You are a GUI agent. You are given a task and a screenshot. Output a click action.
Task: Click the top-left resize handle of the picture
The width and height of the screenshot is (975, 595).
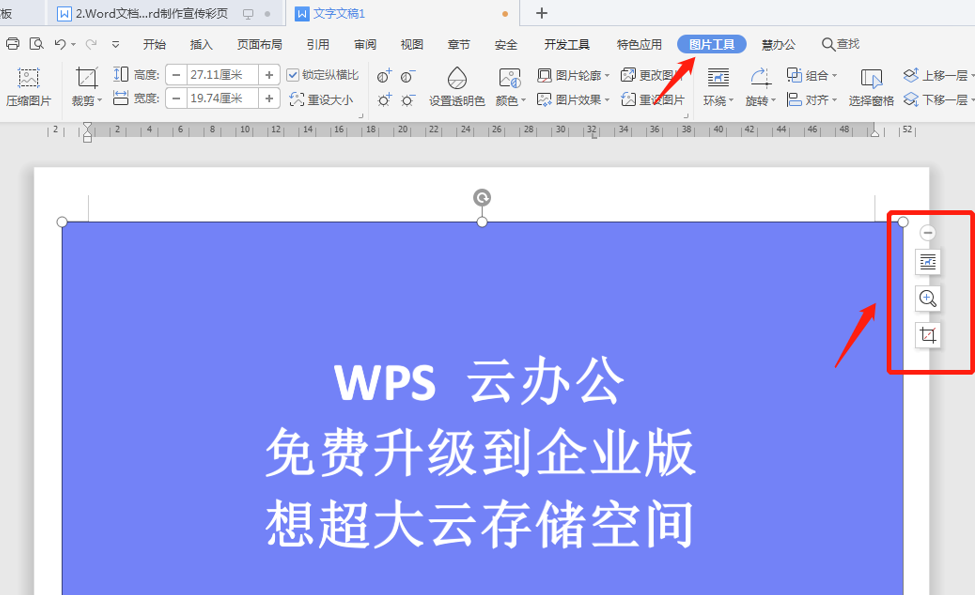point(62,222)
